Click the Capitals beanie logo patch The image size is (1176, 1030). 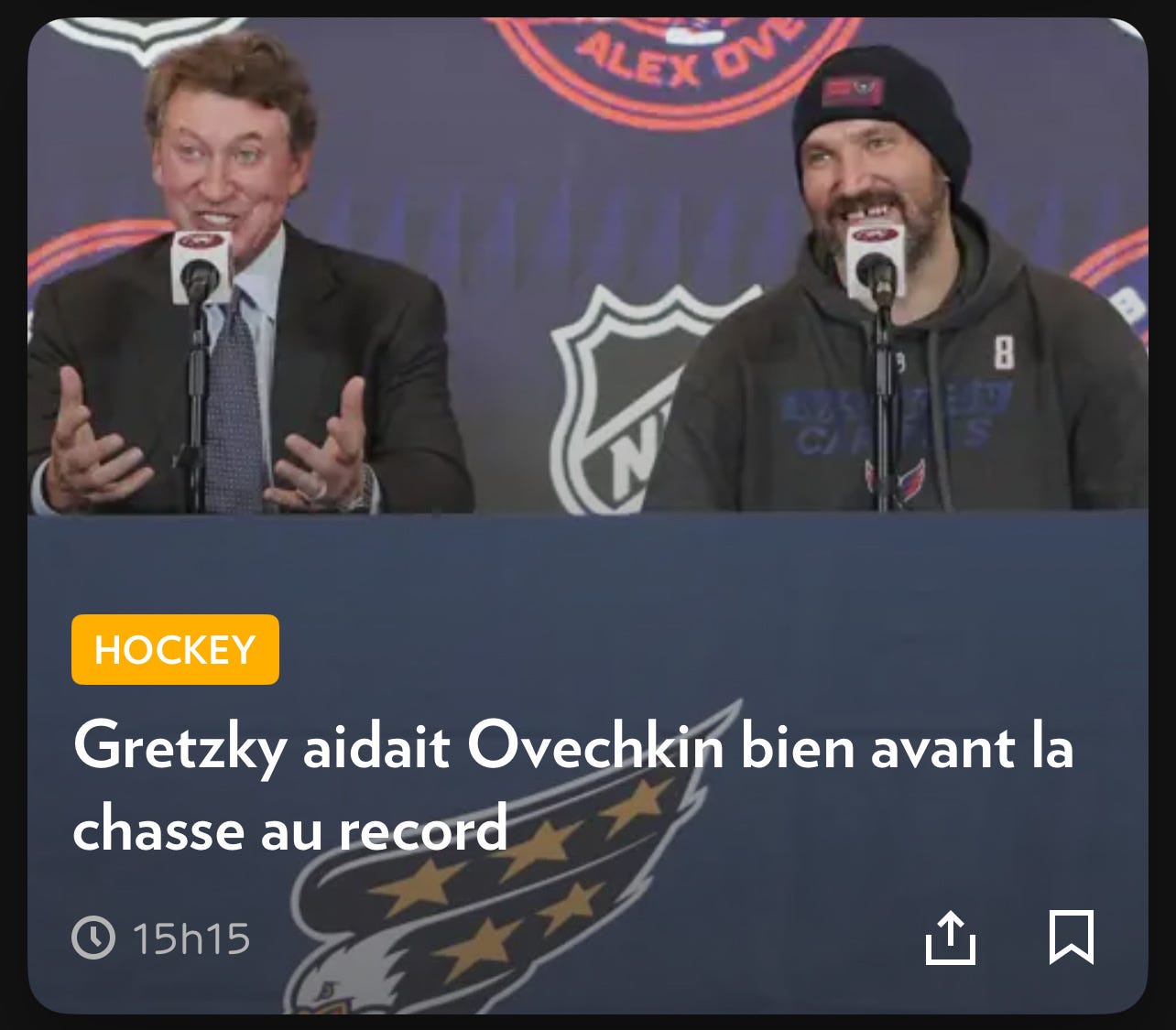(x=852, y=91)
